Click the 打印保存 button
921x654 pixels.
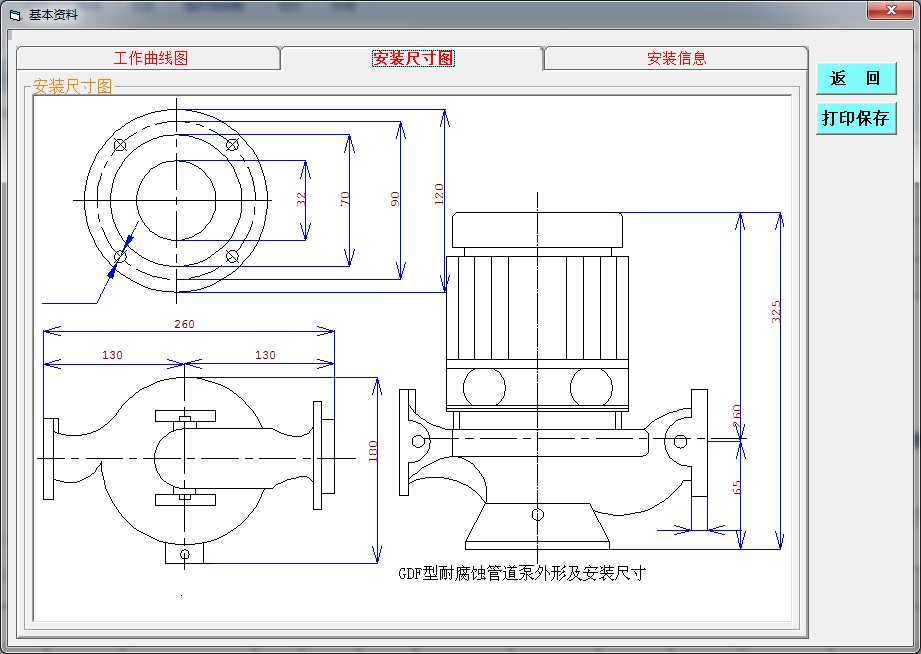click(856, 118)
